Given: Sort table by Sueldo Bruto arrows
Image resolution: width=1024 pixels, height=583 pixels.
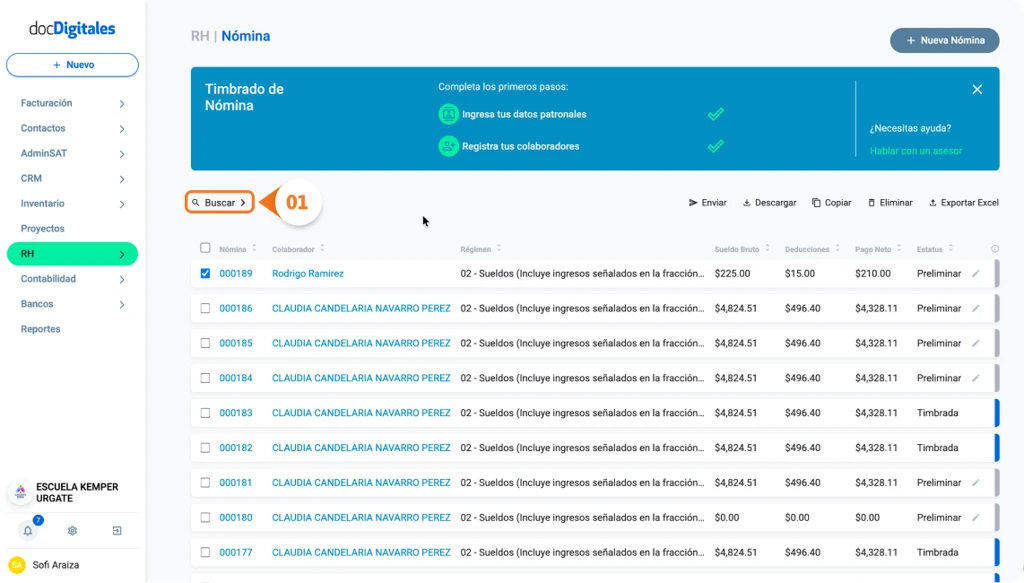Looking at the screenshot, I should [767, 249].
